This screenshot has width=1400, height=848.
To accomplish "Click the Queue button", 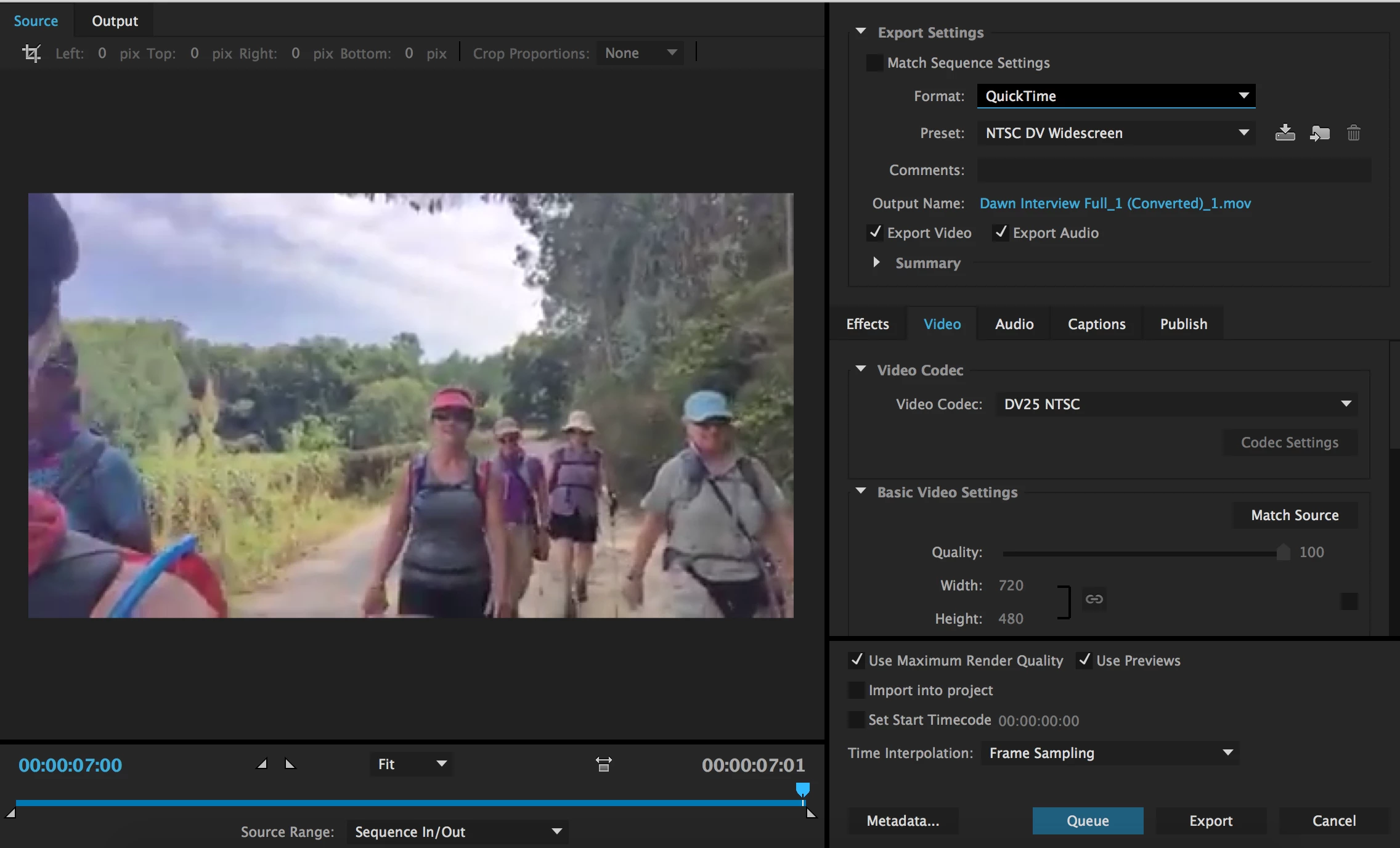I will pyautogui.click(x=1088, y=821).
